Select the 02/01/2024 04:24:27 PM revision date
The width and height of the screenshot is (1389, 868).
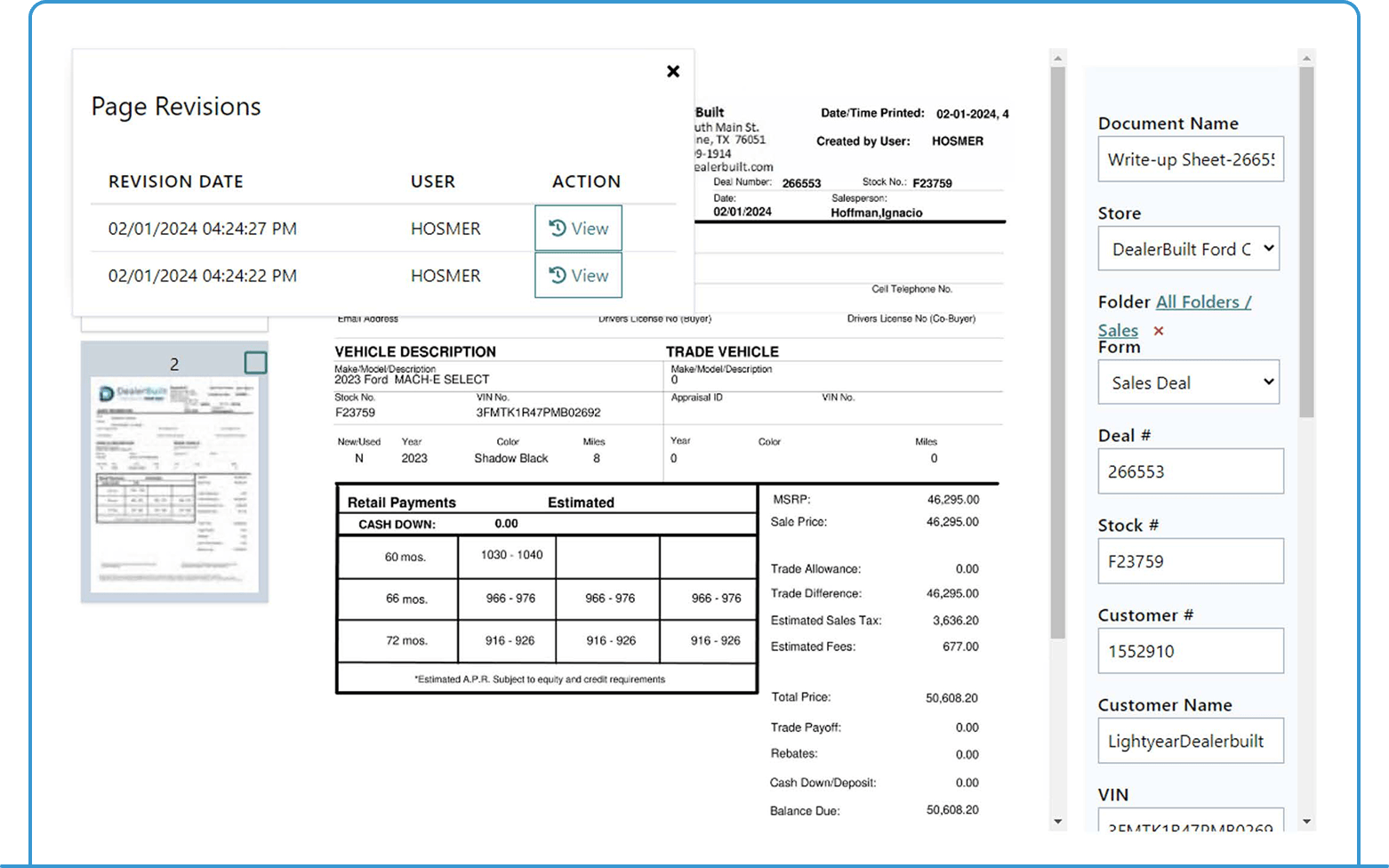coord(203,229)
